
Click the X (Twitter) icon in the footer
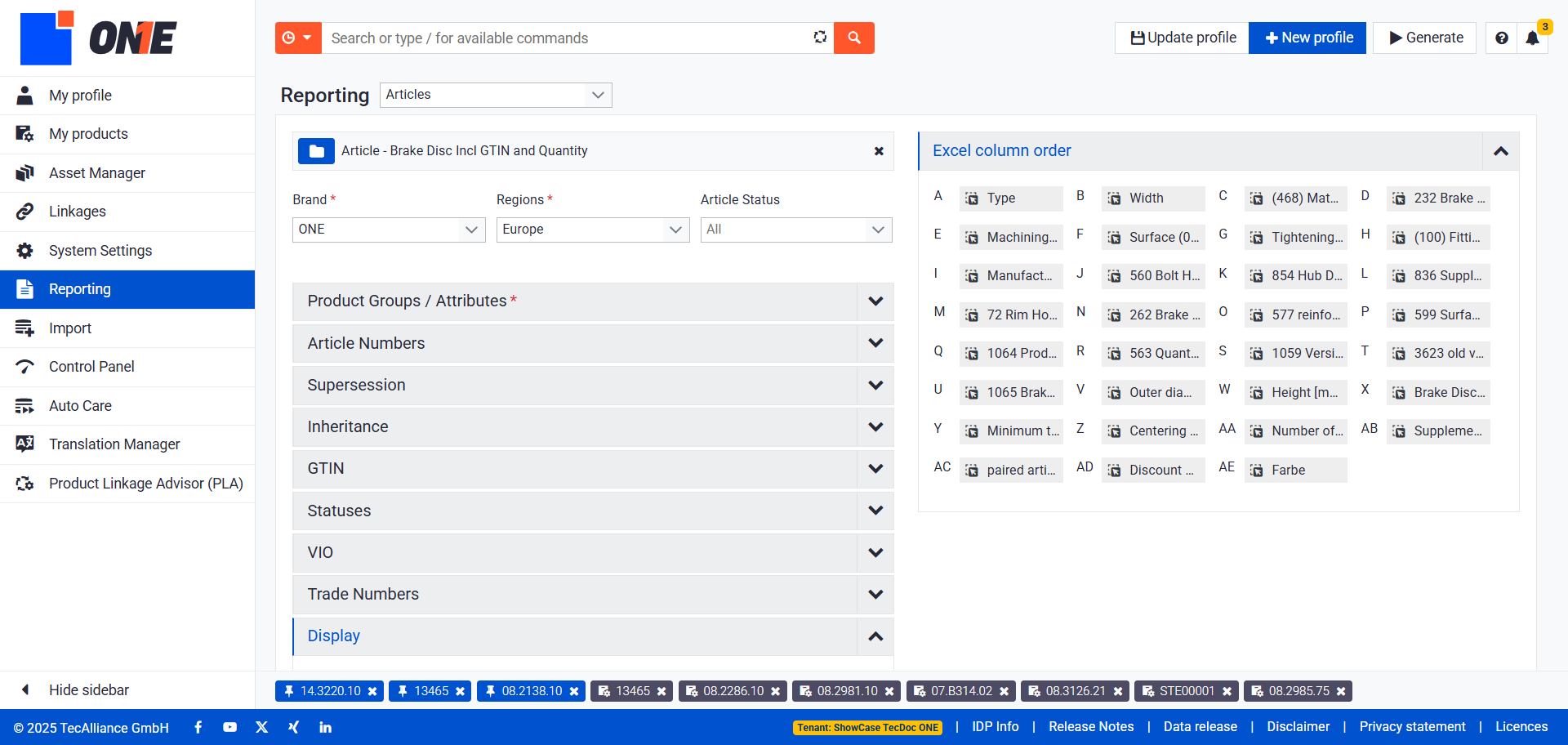[261, 727]
